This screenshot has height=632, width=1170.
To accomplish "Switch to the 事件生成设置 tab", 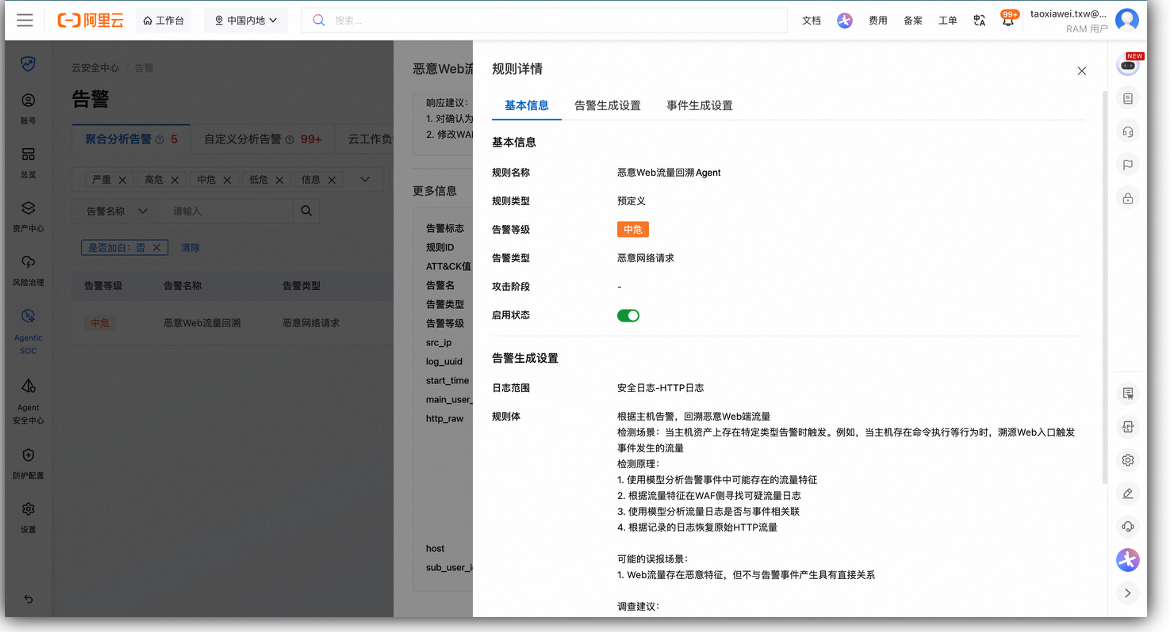I will 699,105.
